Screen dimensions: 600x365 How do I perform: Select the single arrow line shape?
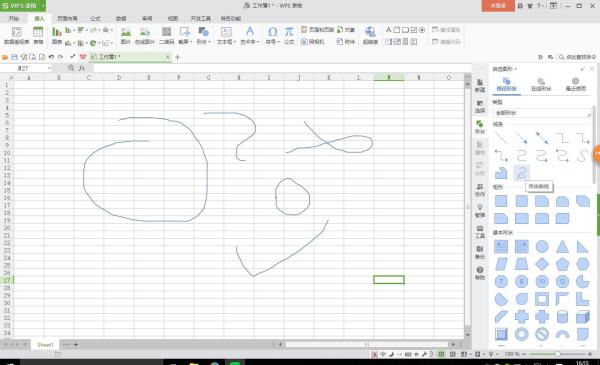point(522,138)
